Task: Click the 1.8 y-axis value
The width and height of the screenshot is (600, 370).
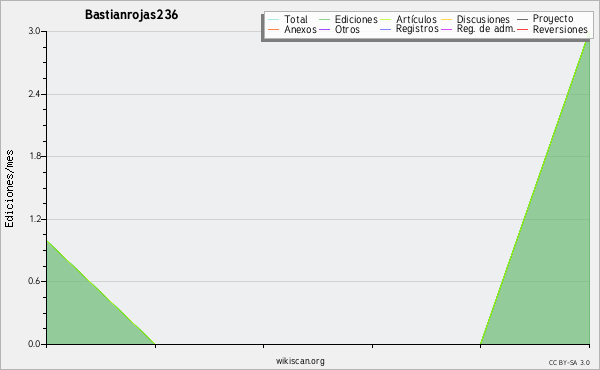Action: tap(34, 156)
